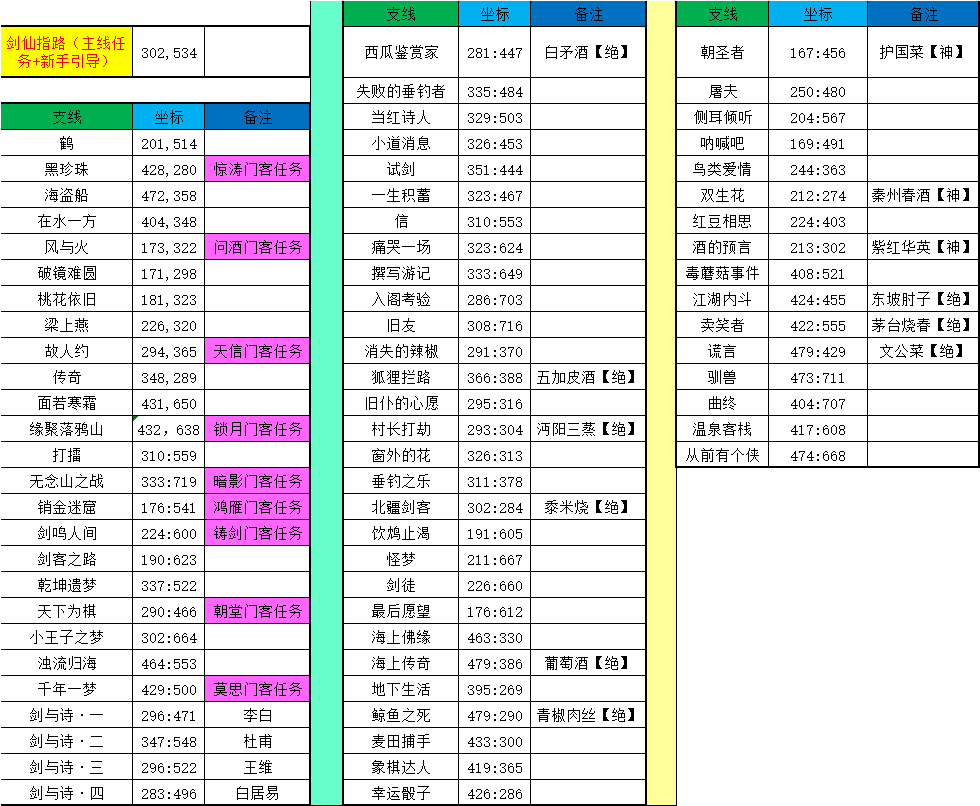Select the 鲸鱼之死 quest cell
This screenshot has height=806, width=980.
[x=401, y=716]
